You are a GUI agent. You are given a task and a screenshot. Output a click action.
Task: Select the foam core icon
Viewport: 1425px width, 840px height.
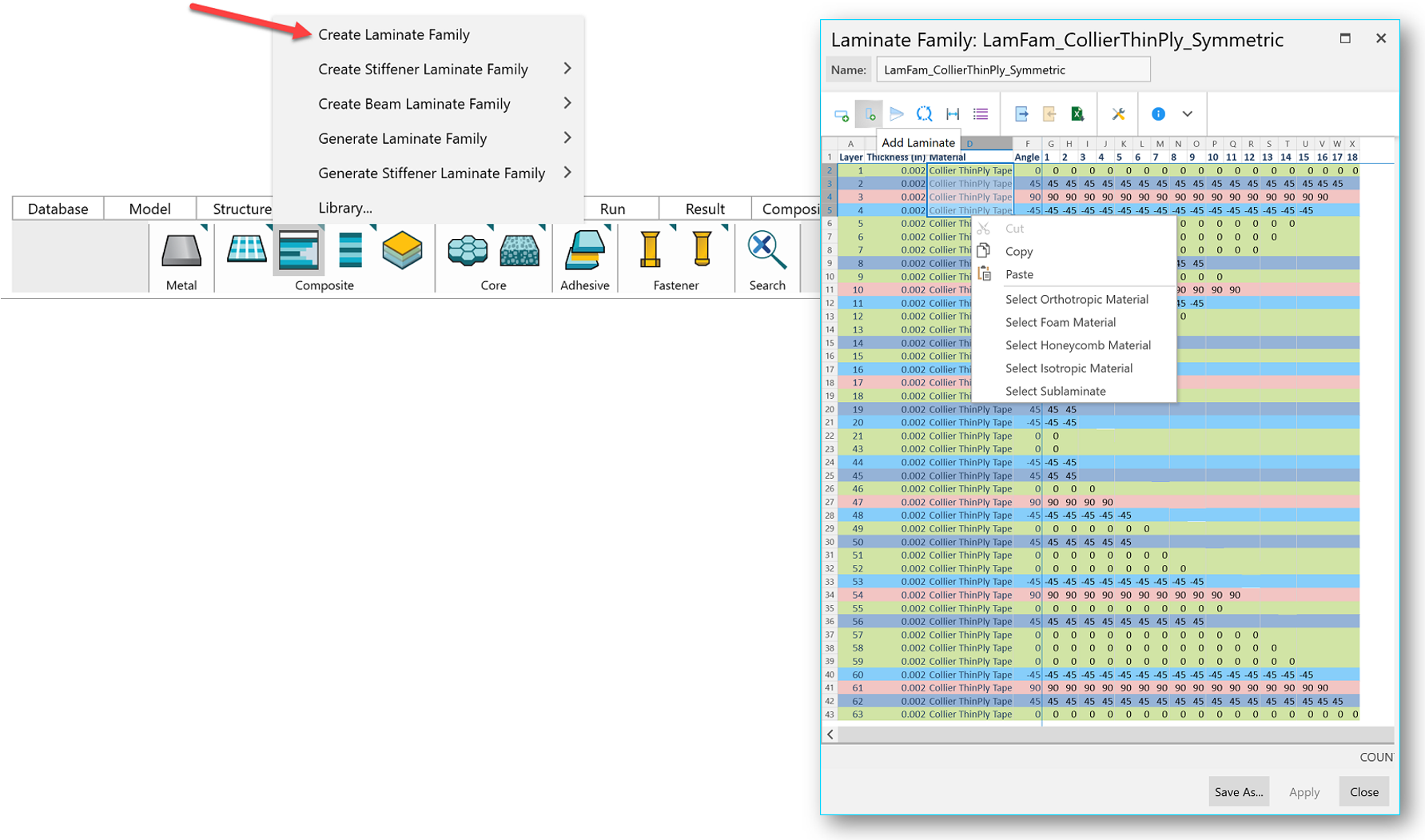coord(519,250)
